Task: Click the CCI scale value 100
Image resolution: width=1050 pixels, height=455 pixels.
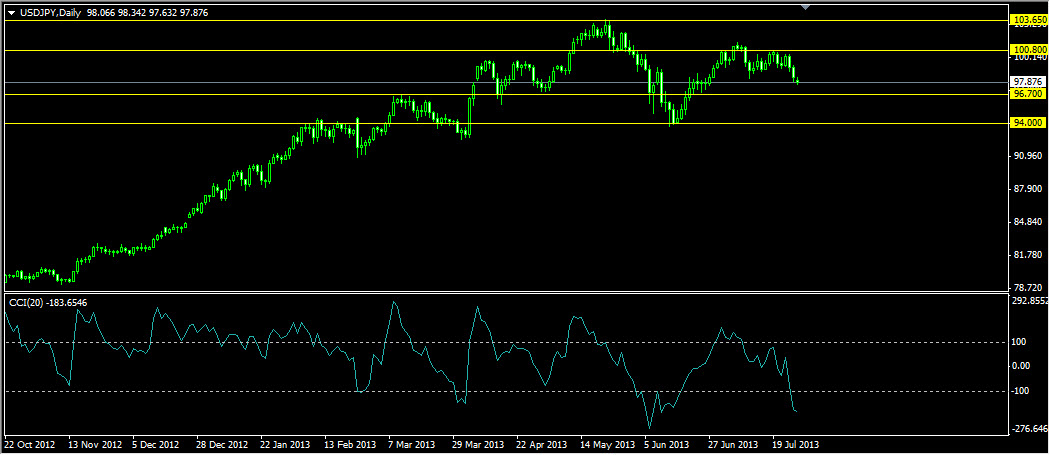Action: point(1021,342)
